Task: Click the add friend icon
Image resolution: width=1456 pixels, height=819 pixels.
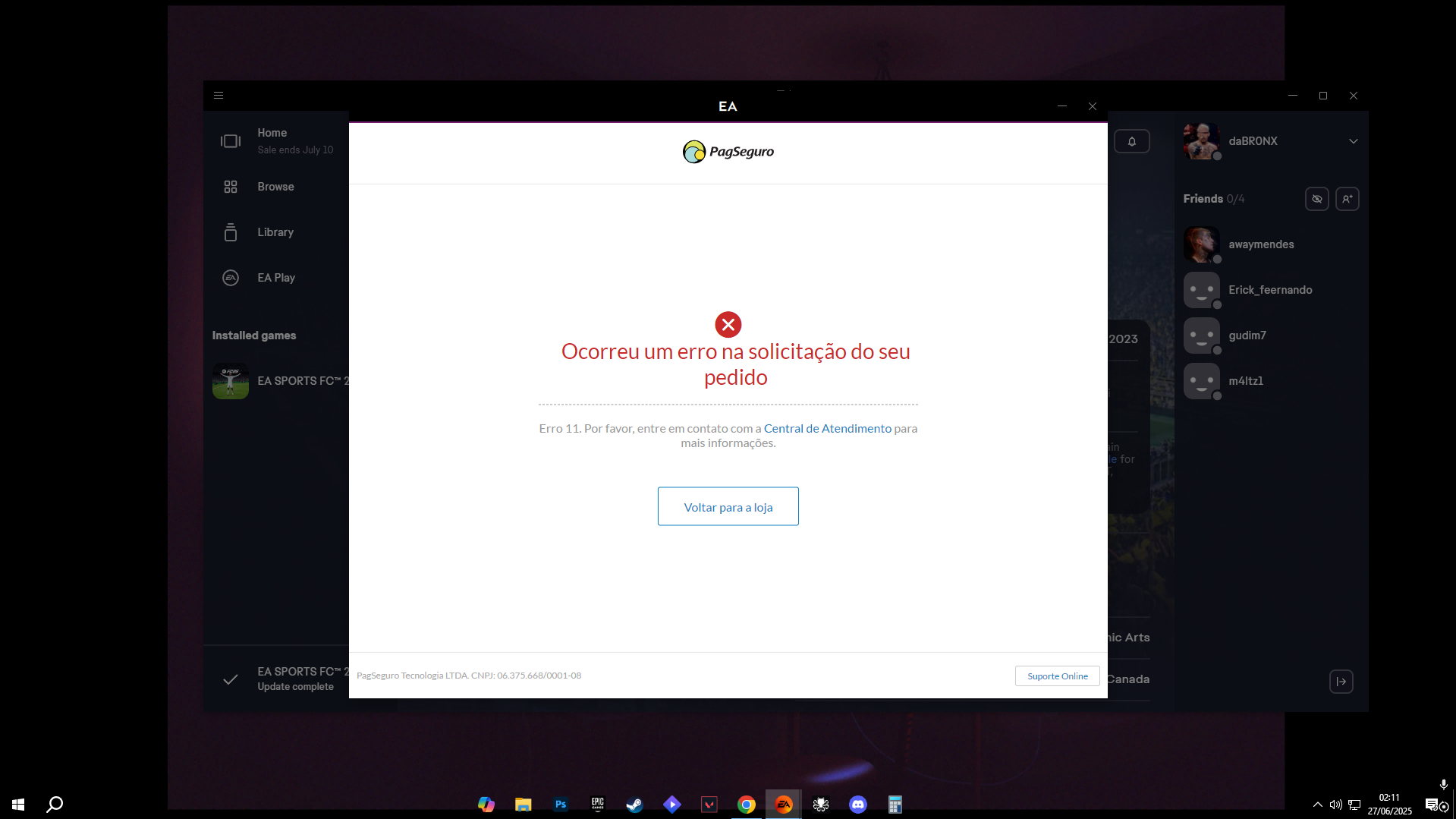Action: pos(1347,199)
